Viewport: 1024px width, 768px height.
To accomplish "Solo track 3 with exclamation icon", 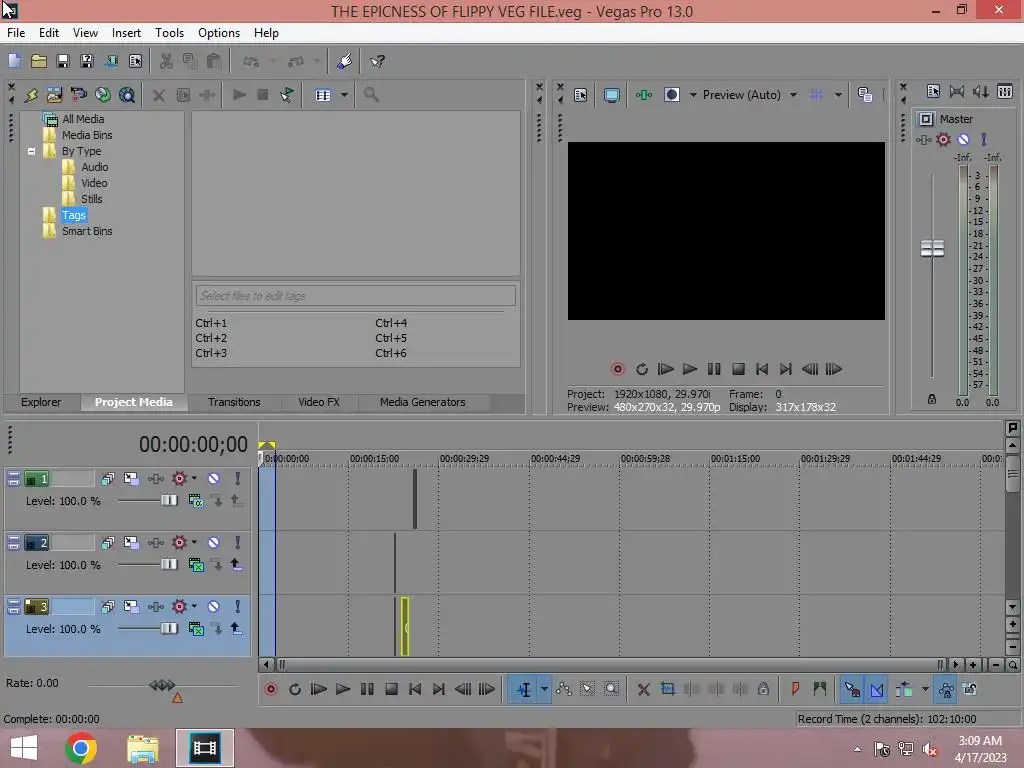I will point(238,607).
